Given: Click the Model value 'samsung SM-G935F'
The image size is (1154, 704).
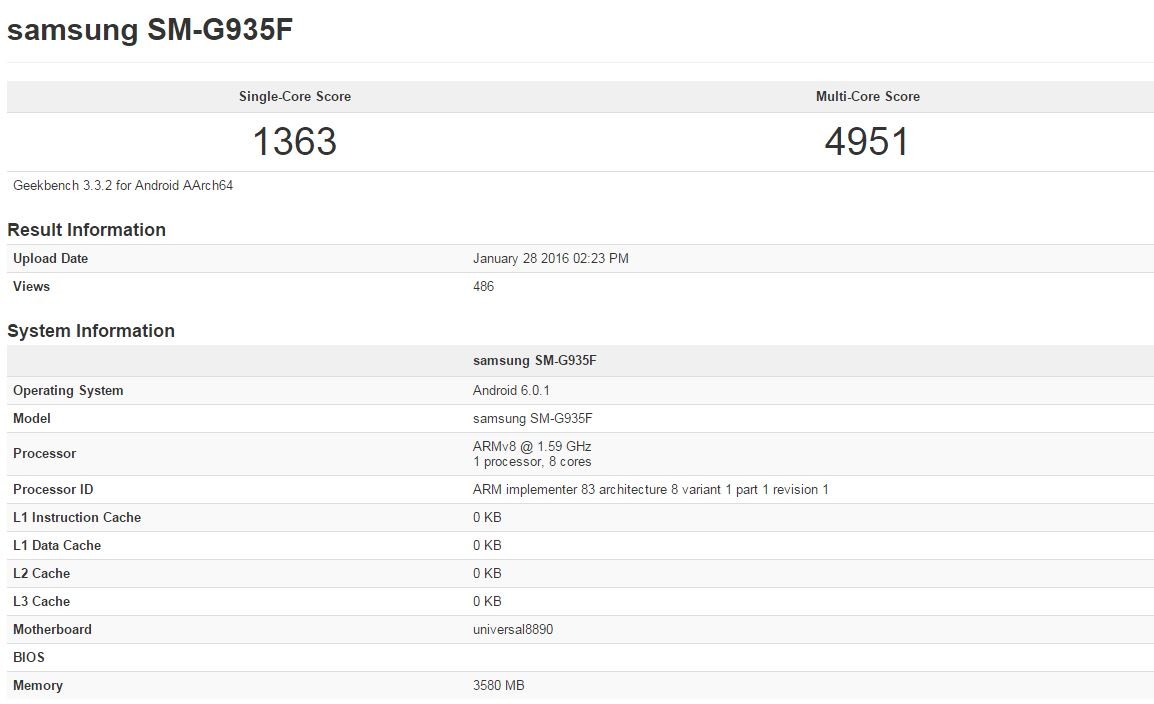Looking at the screenshot, I should (532, 419).
